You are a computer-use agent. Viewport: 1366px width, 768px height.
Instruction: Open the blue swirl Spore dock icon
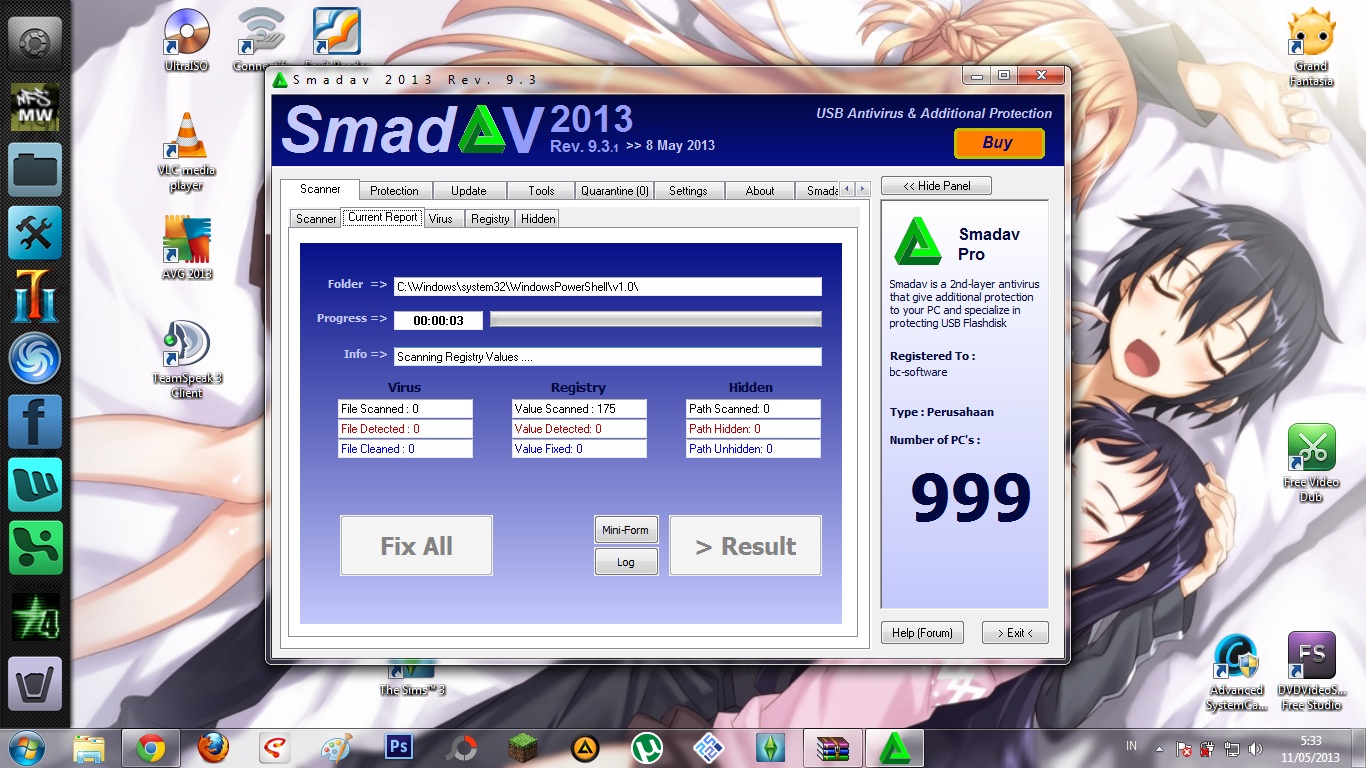point(35,359)
